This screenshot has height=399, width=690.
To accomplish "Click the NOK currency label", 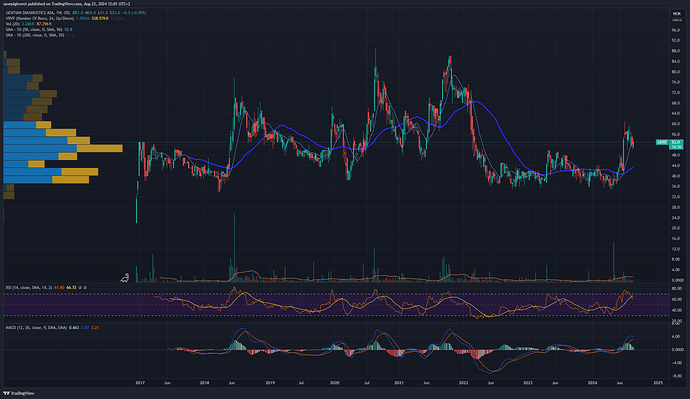I will click(x=676, y=14).
